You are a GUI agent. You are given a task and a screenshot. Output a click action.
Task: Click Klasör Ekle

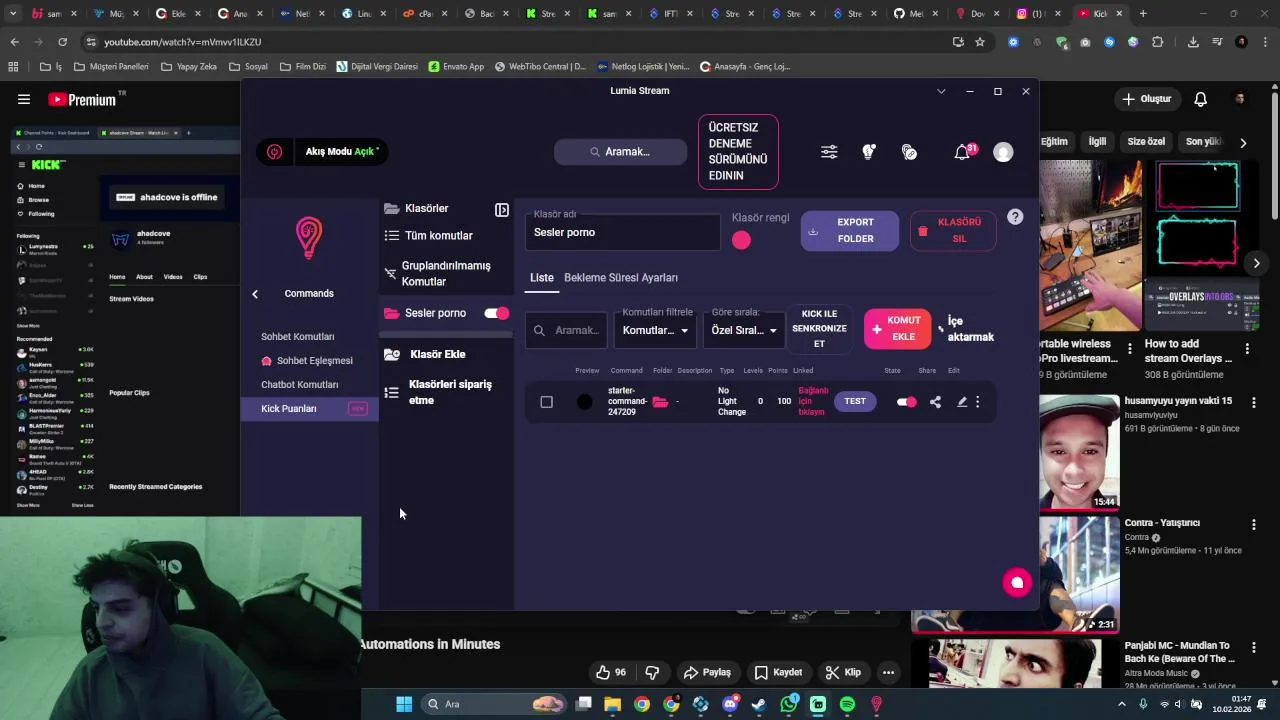437,355
